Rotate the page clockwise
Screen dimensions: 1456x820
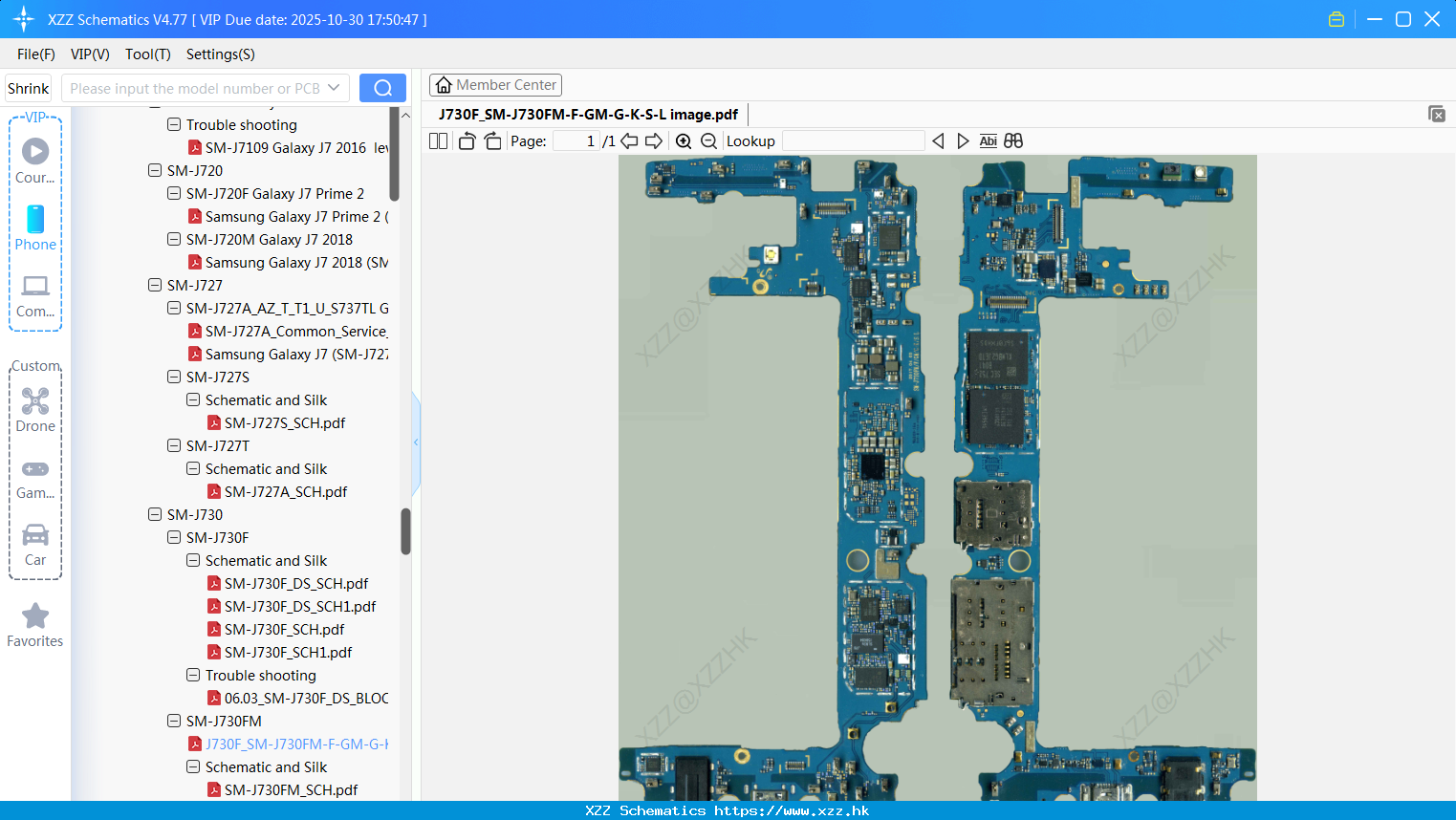pos(492,141)
